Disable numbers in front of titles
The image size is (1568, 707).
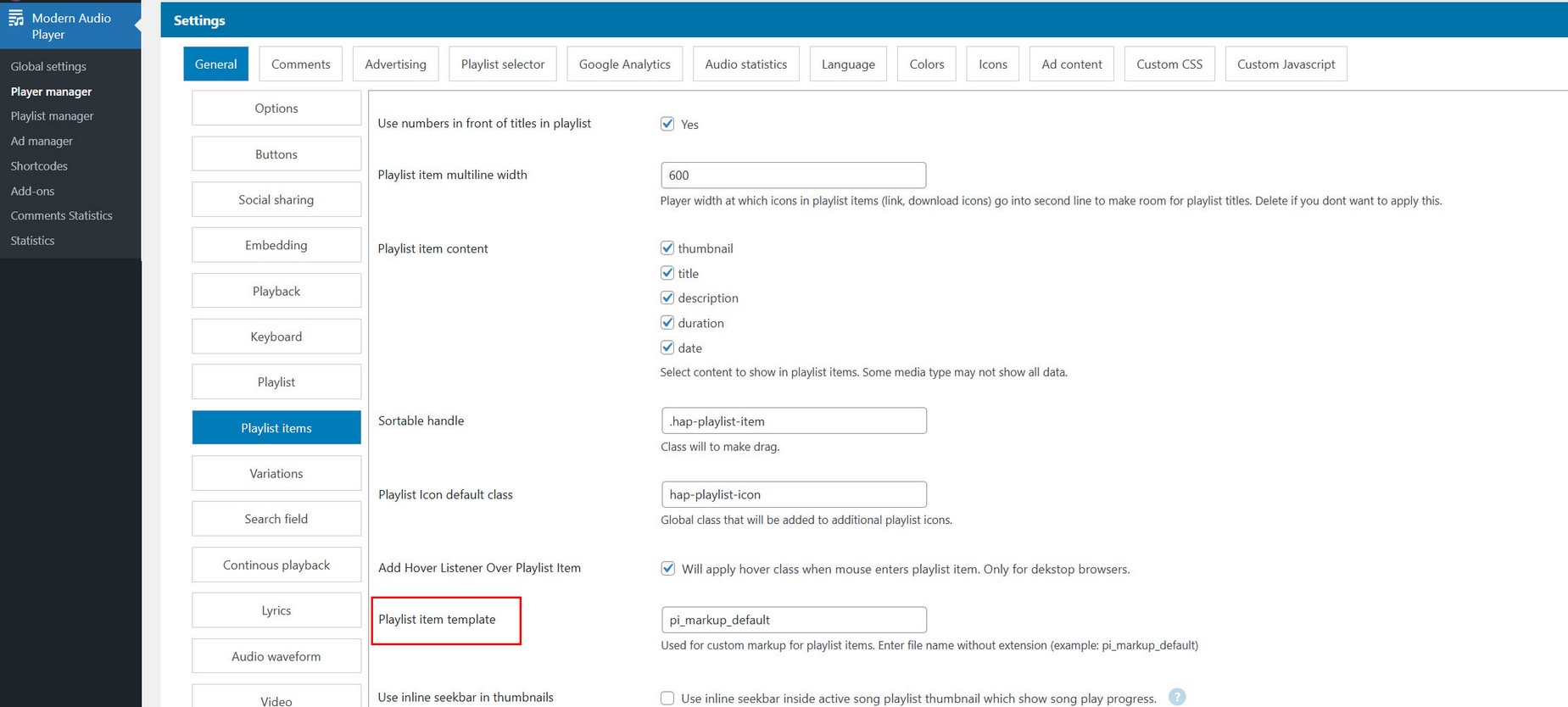(667, 124)
